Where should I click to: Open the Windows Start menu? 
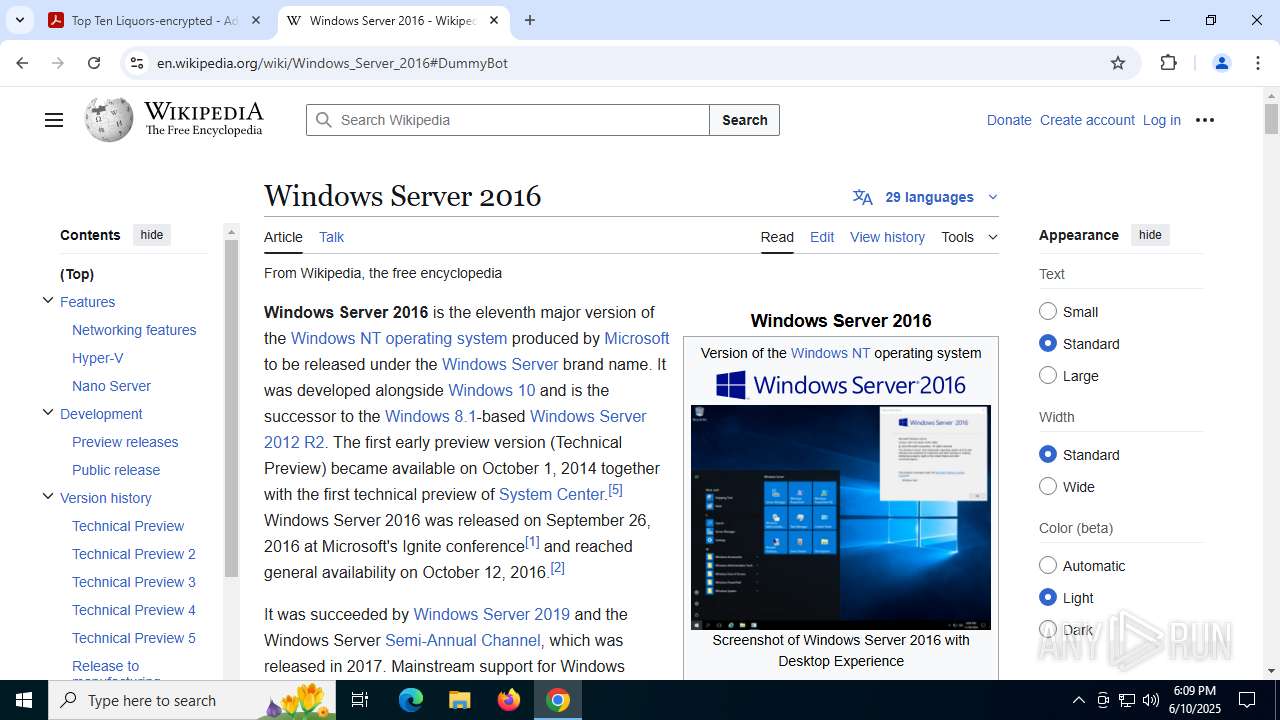pos(24,700)
